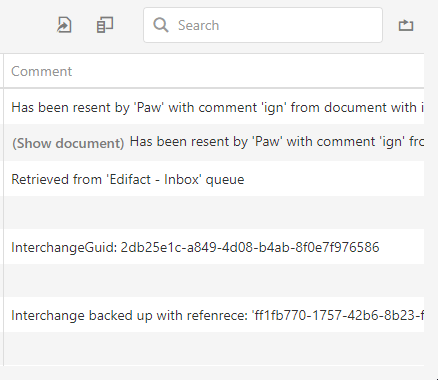438x380 pixels.
Task: Select the blank row beneath the InterchangeGuid row
Action: point(214,281)
